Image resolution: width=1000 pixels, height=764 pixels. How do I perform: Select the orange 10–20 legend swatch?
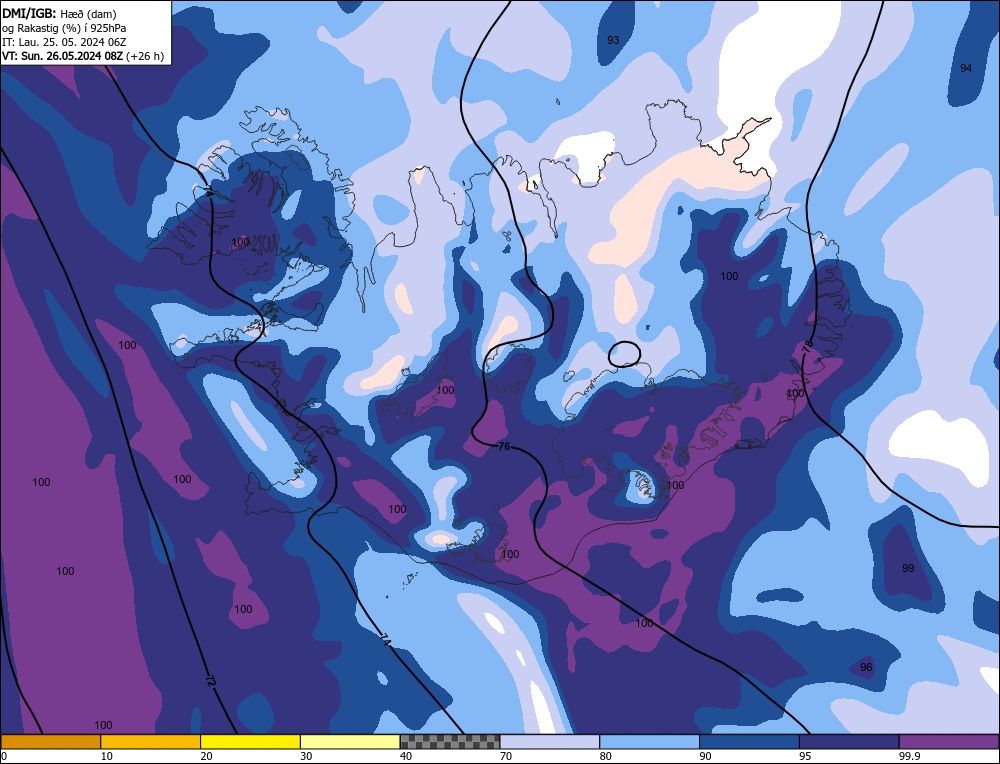151,741
